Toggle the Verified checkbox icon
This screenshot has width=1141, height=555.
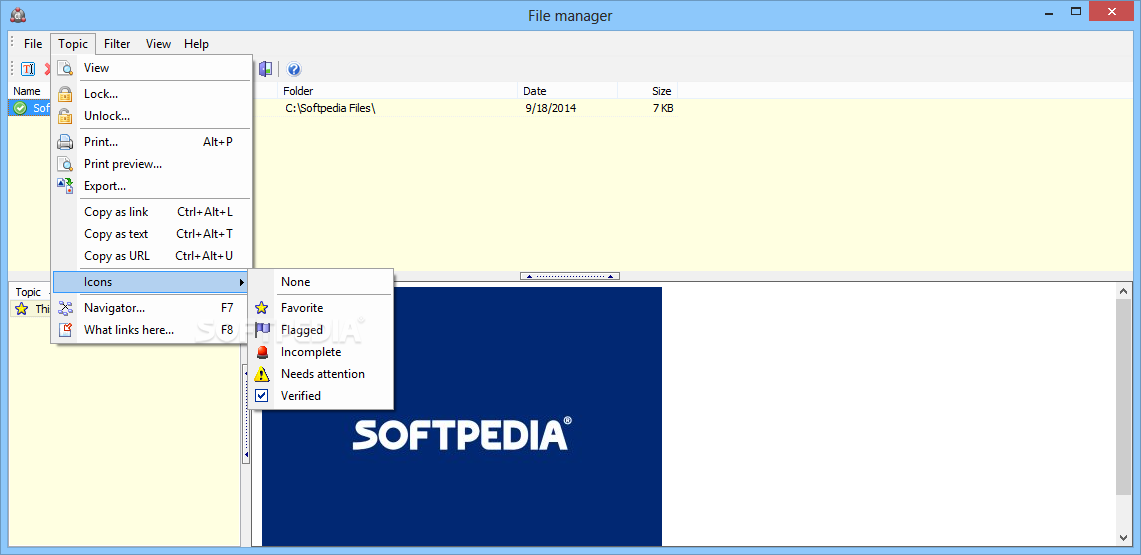[x=262, y=396]
